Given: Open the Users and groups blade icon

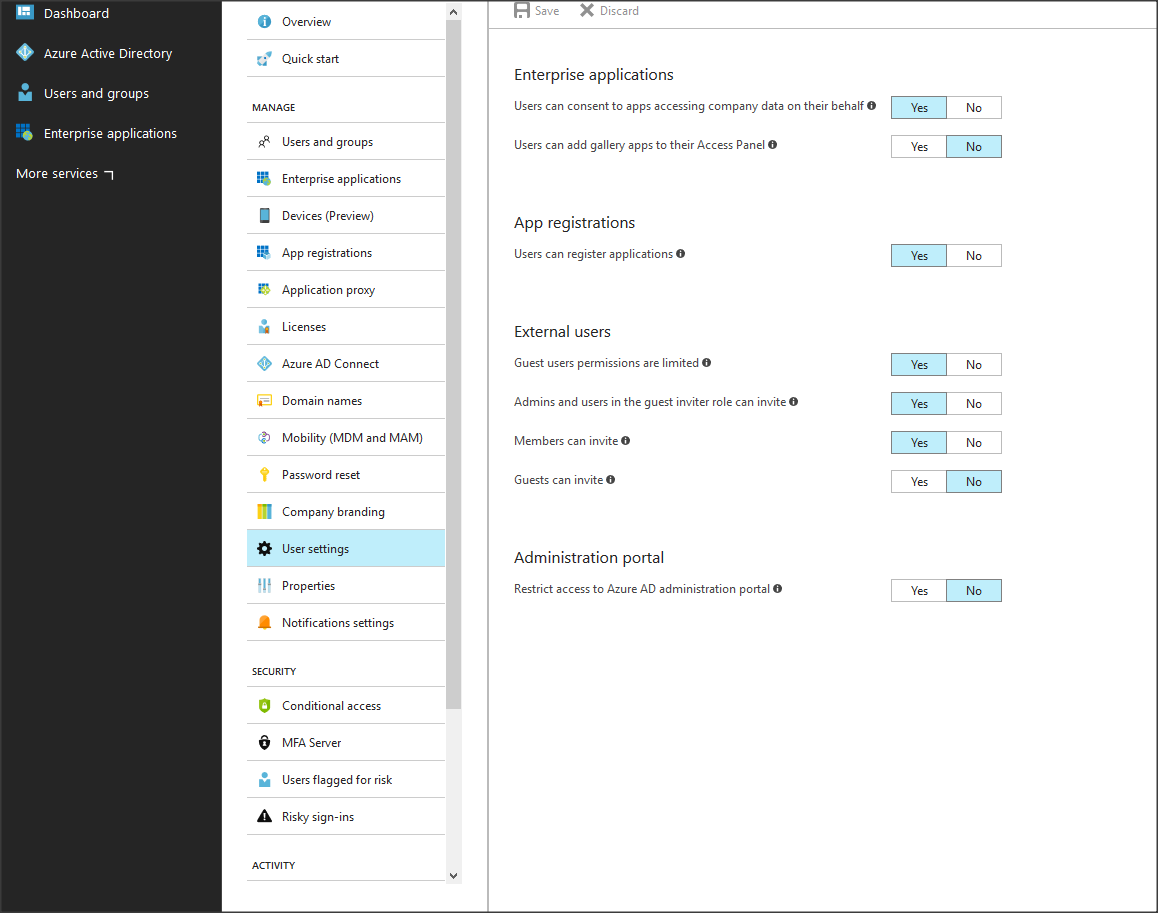Looking at the screenshot, I should pos(264,141).
